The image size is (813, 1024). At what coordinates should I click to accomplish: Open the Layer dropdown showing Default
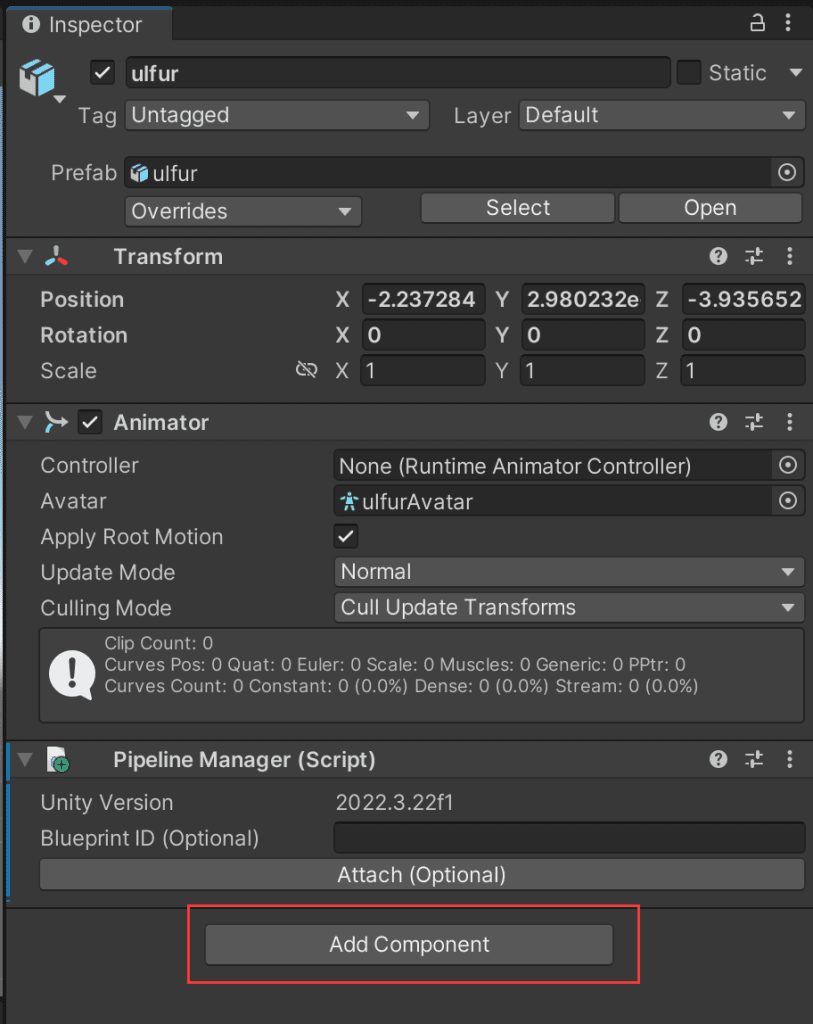[x=661, y=116]
